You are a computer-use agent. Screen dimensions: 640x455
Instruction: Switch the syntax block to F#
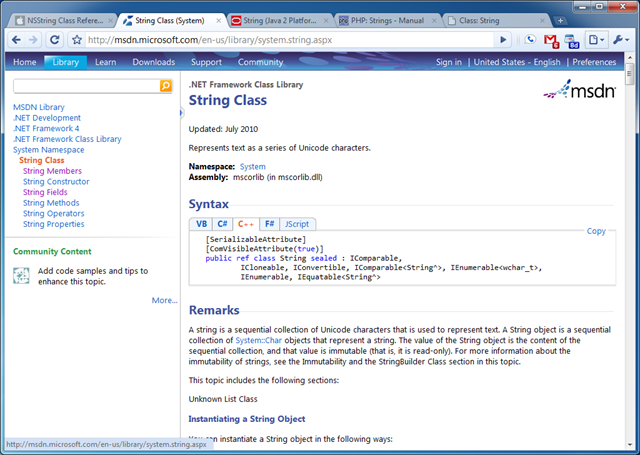pos(269,224)
